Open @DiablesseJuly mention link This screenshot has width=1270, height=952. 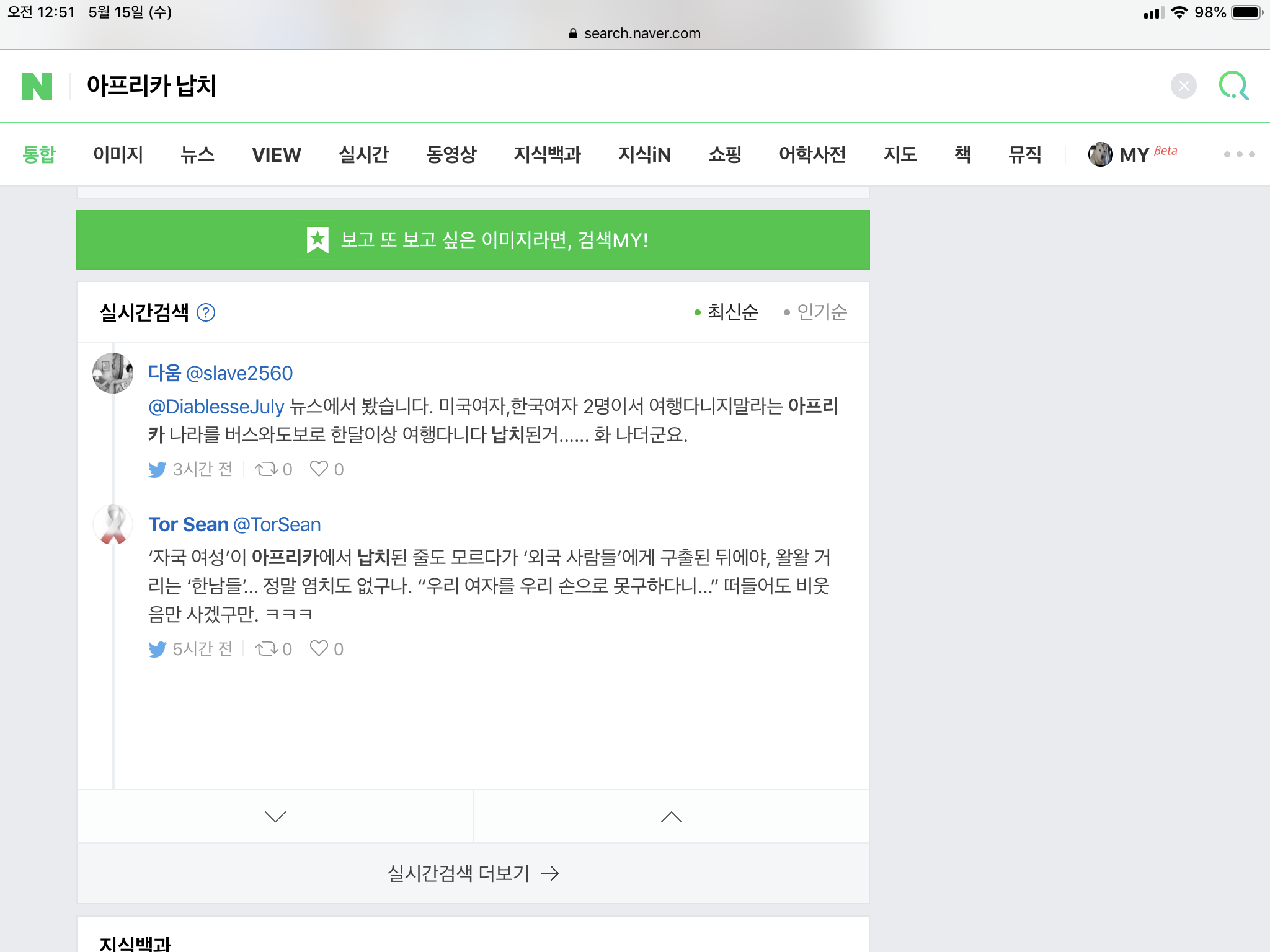[x=216, y=407]
